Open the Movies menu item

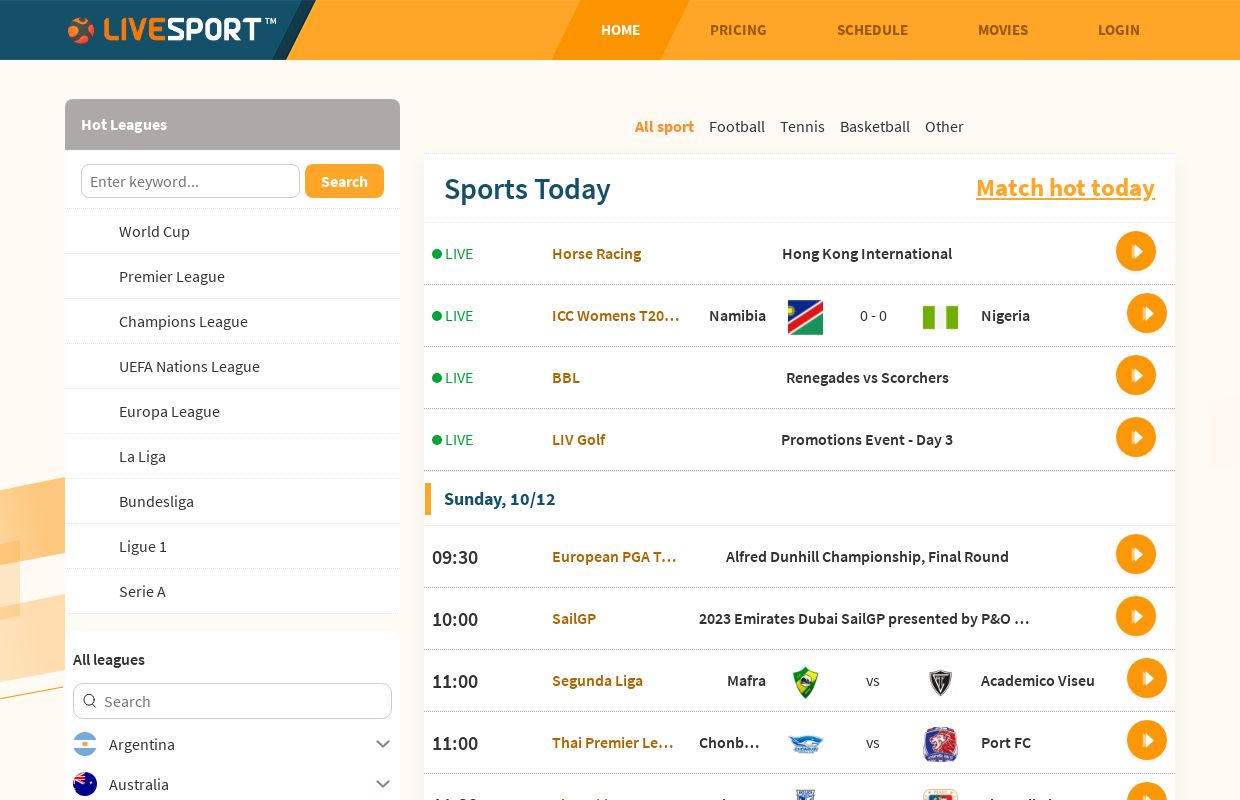point(1003,30)
